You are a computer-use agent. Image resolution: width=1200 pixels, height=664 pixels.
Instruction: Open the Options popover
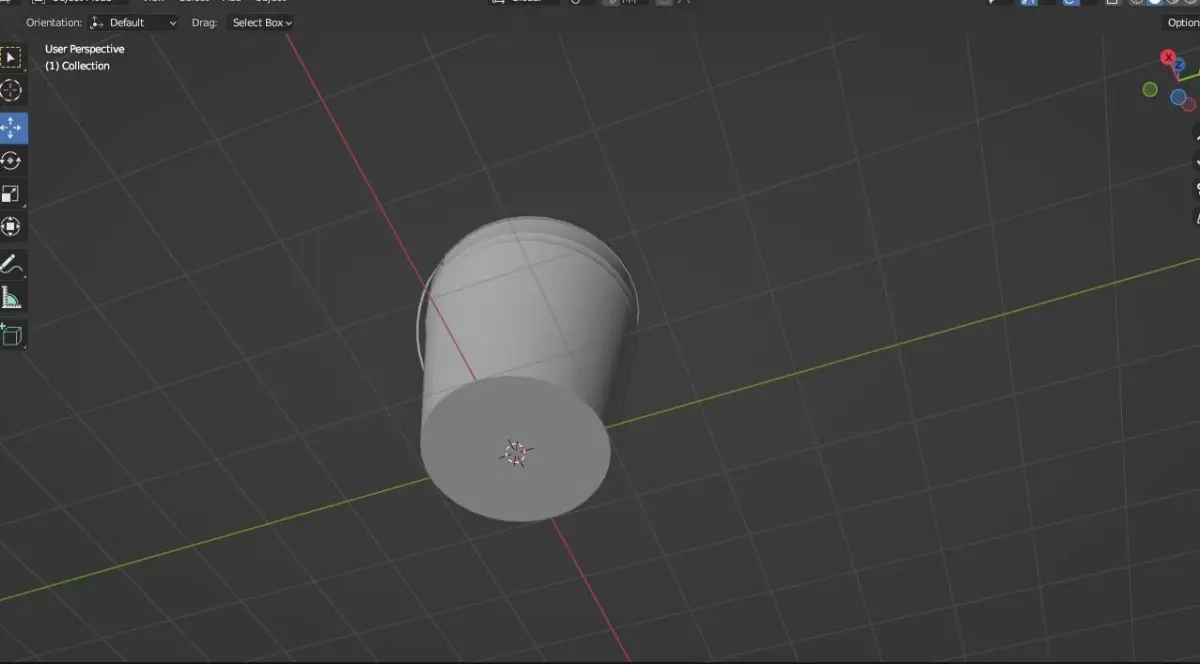(x=1183, y=22)
